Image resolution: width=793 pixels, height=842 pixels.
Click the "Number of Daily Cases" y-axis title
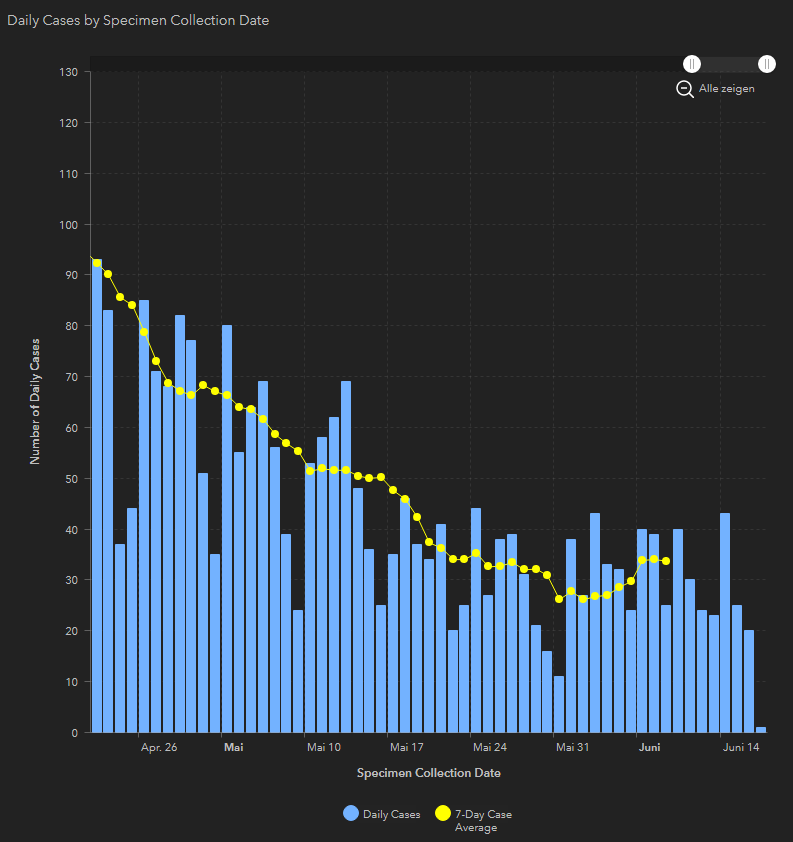pyautogui.click(x=35, y=400)
